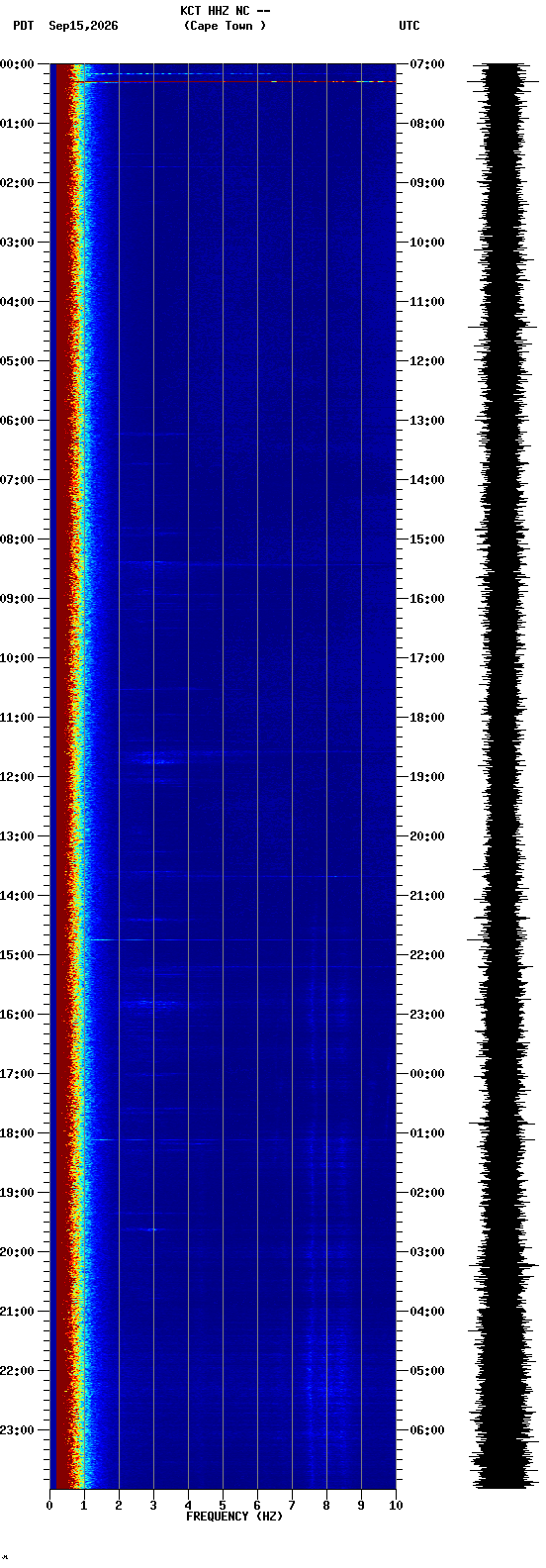546x1568 pixels.
Task: Click the UTC time label '01:00'
Action: click(427, 1133)
